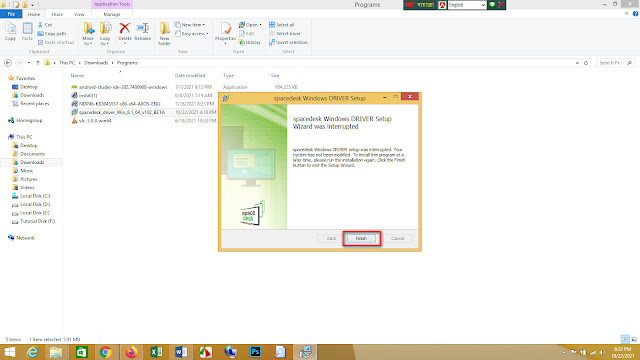Click the Cut scissors icon

point(40,25)
